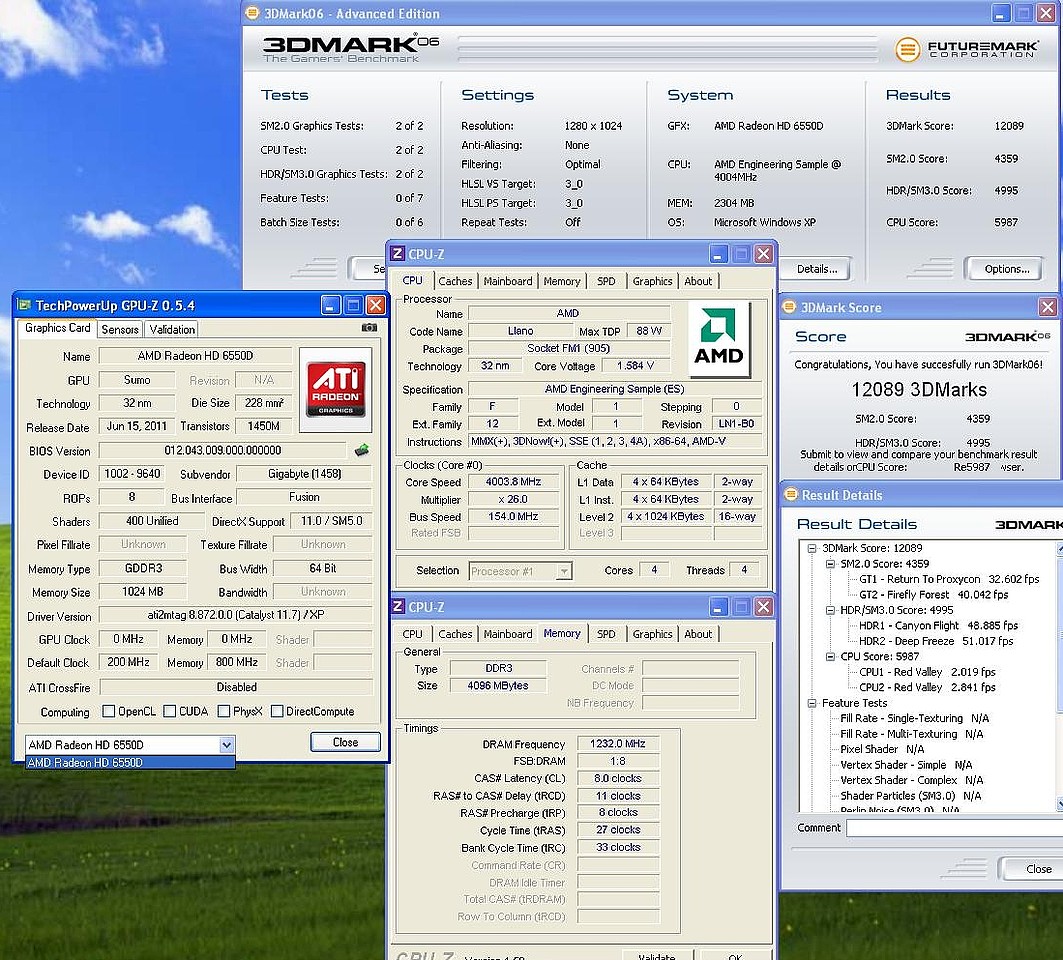The image size is (1063, 960).
Task: Click the 4003.8 MHz Core Speed value
Action: 513,482
